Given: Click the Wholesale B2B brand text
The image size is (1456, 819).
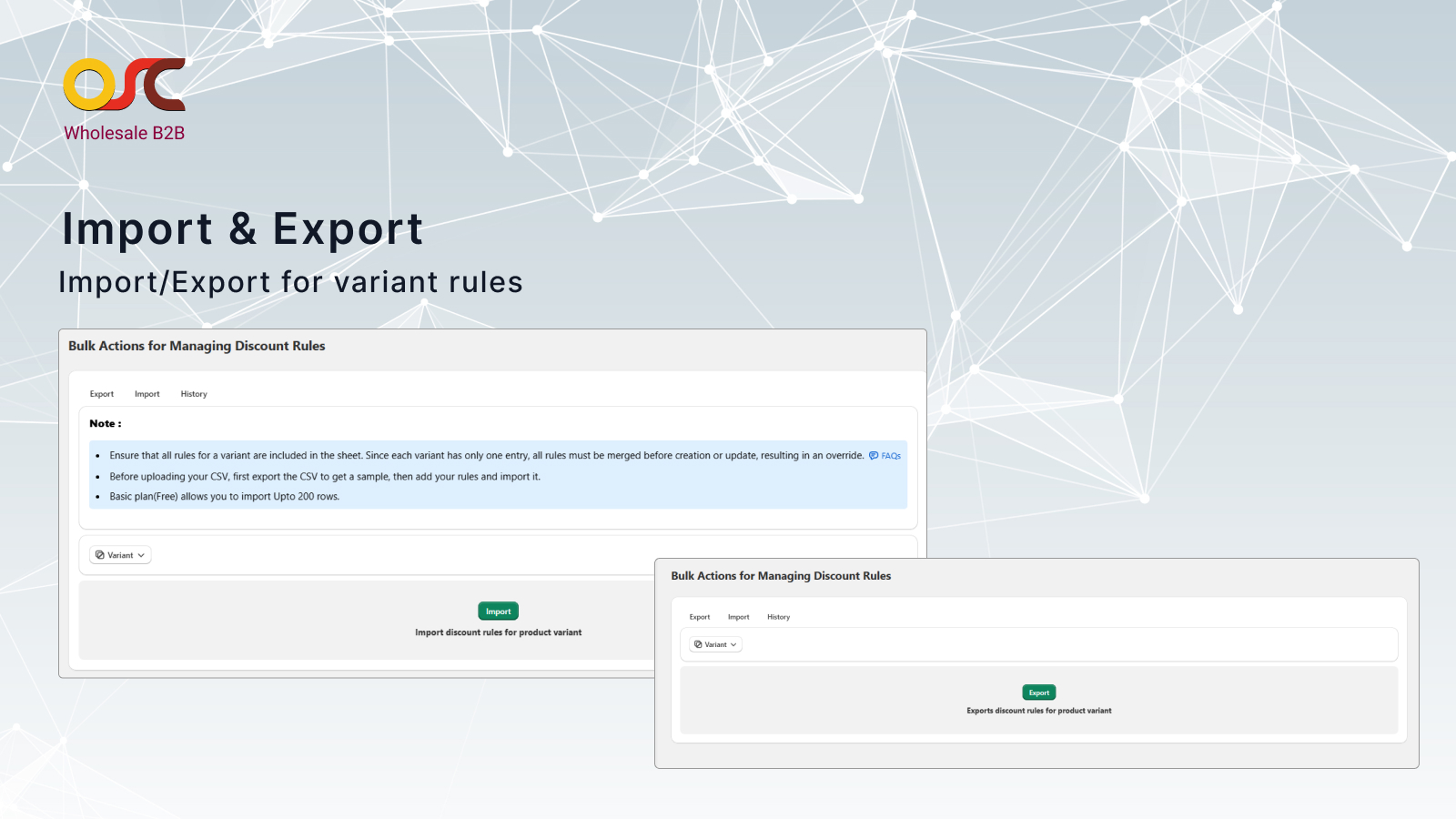Looking at the screenshot, I should [x=125, y=133].
